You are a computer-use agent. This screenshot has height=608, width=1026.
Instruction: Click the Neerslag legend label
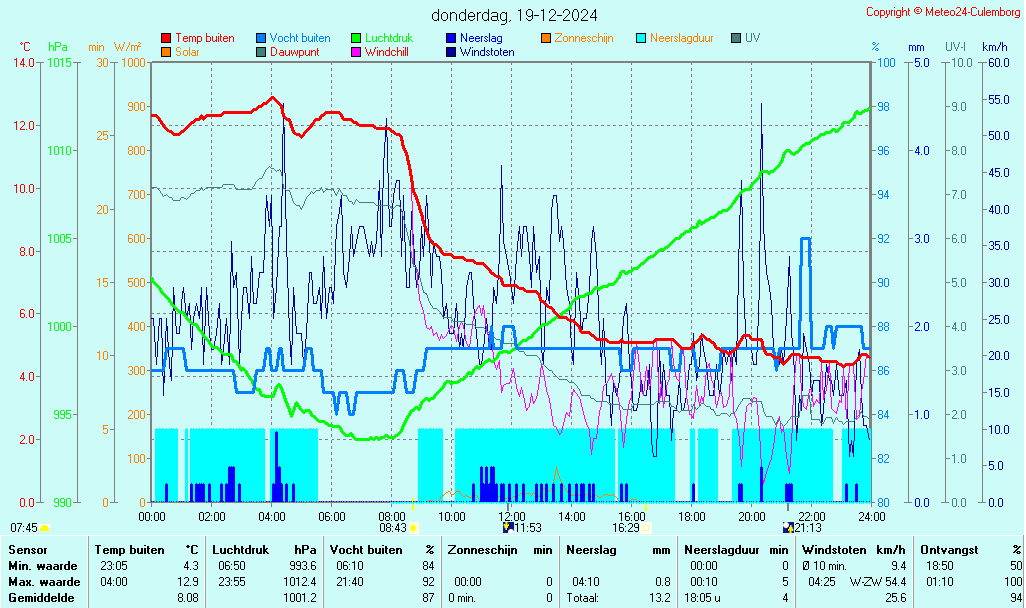(481, 39)
